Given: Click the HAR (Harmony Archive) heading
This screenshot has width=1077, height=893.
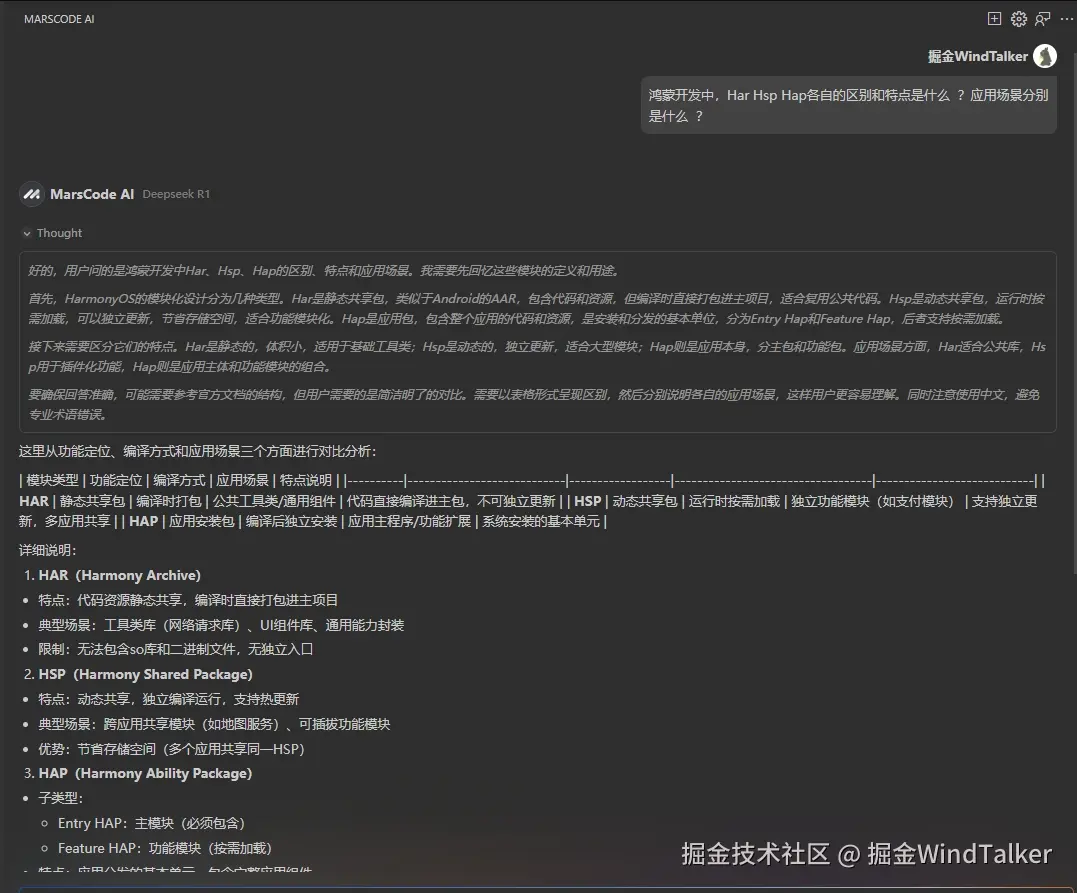Looking at the screenshot, I should (x=120, y=576).
